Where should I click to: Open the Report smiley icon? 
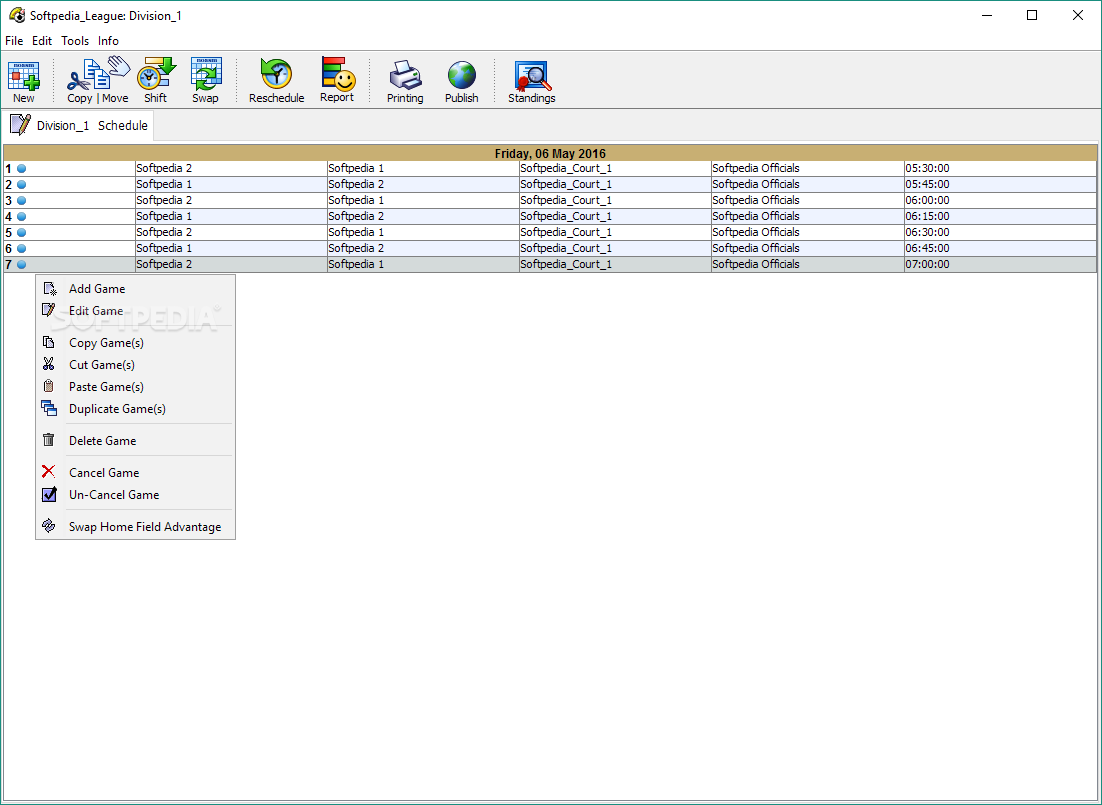337,74
